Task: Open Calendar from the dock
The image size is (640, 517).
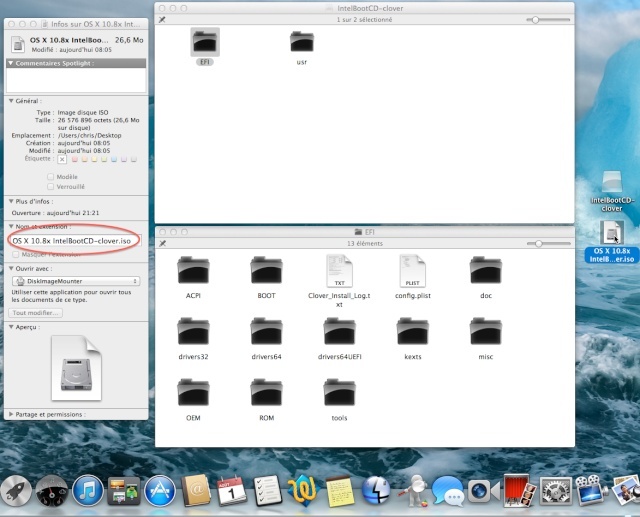Action: [231, 491]
